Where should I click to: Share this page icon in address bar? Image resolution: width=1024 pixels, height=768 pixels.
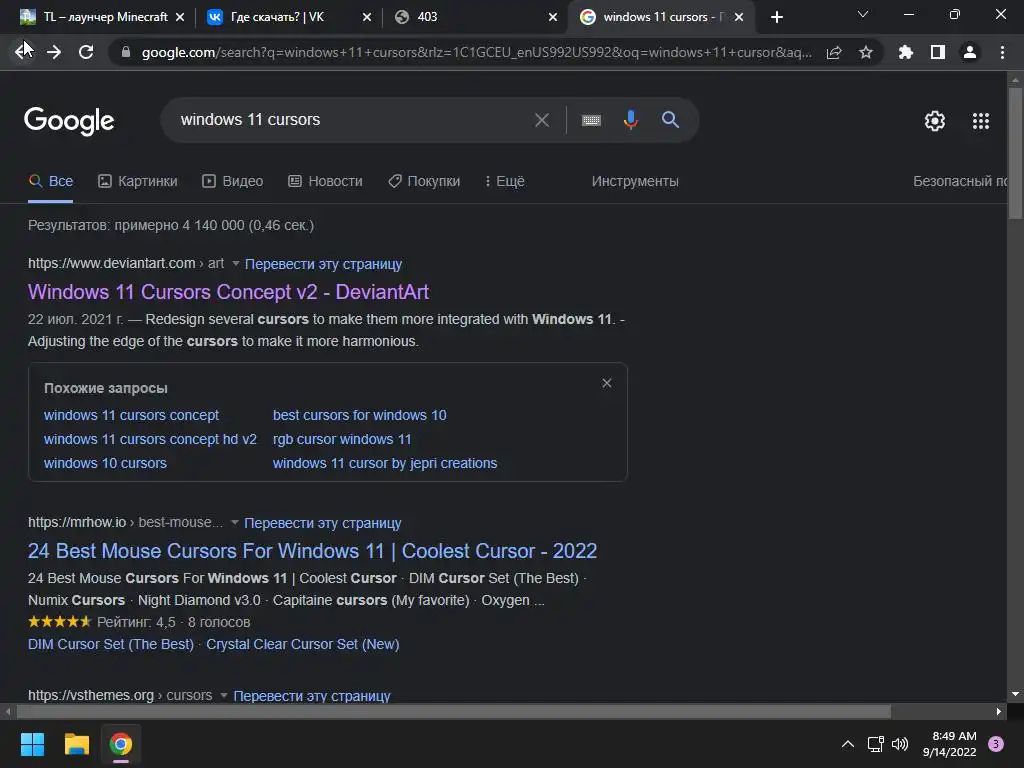(x=834, y=52)
